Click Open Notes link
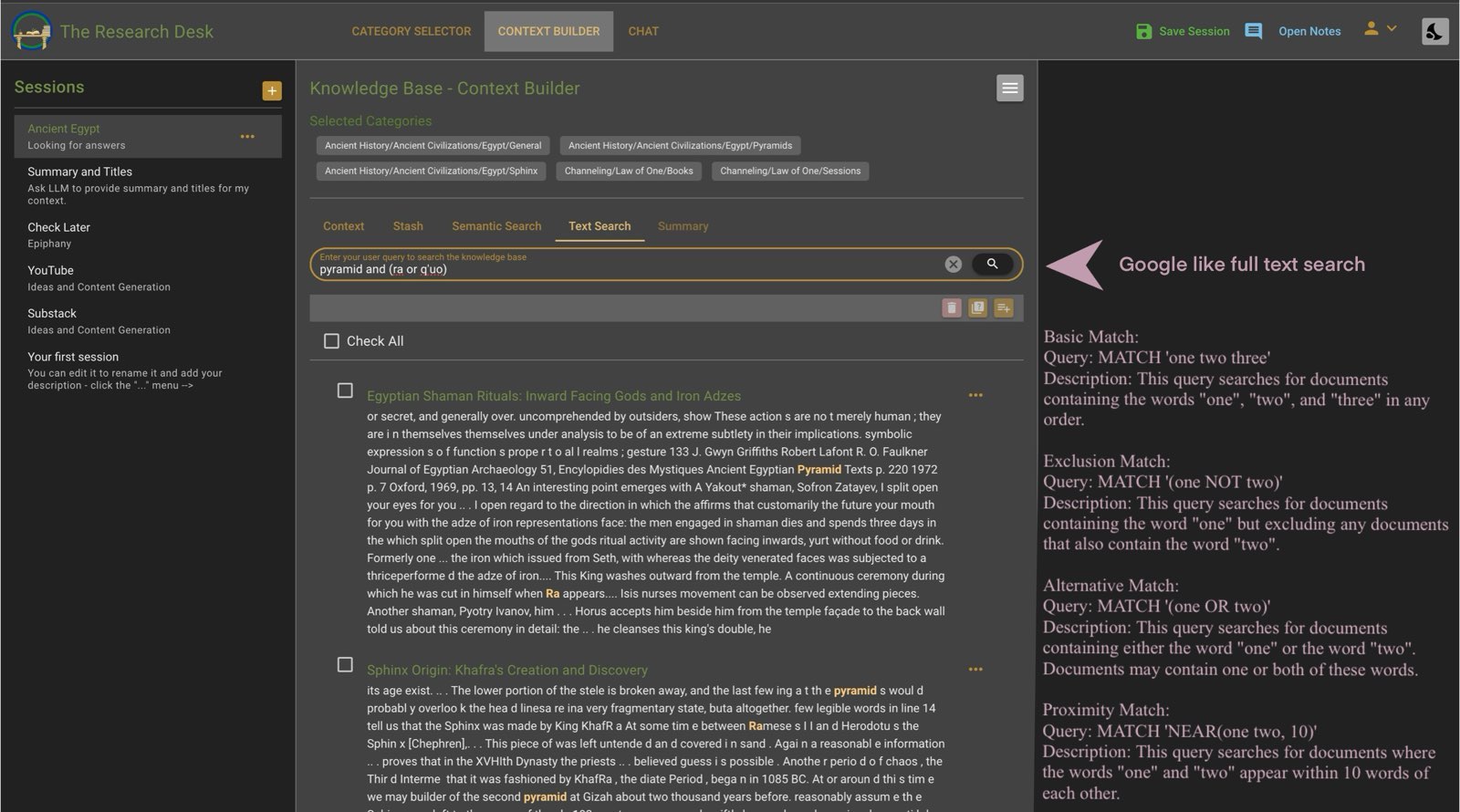This screenshot has height=812, width=1460. click(x=1309, y=31)
